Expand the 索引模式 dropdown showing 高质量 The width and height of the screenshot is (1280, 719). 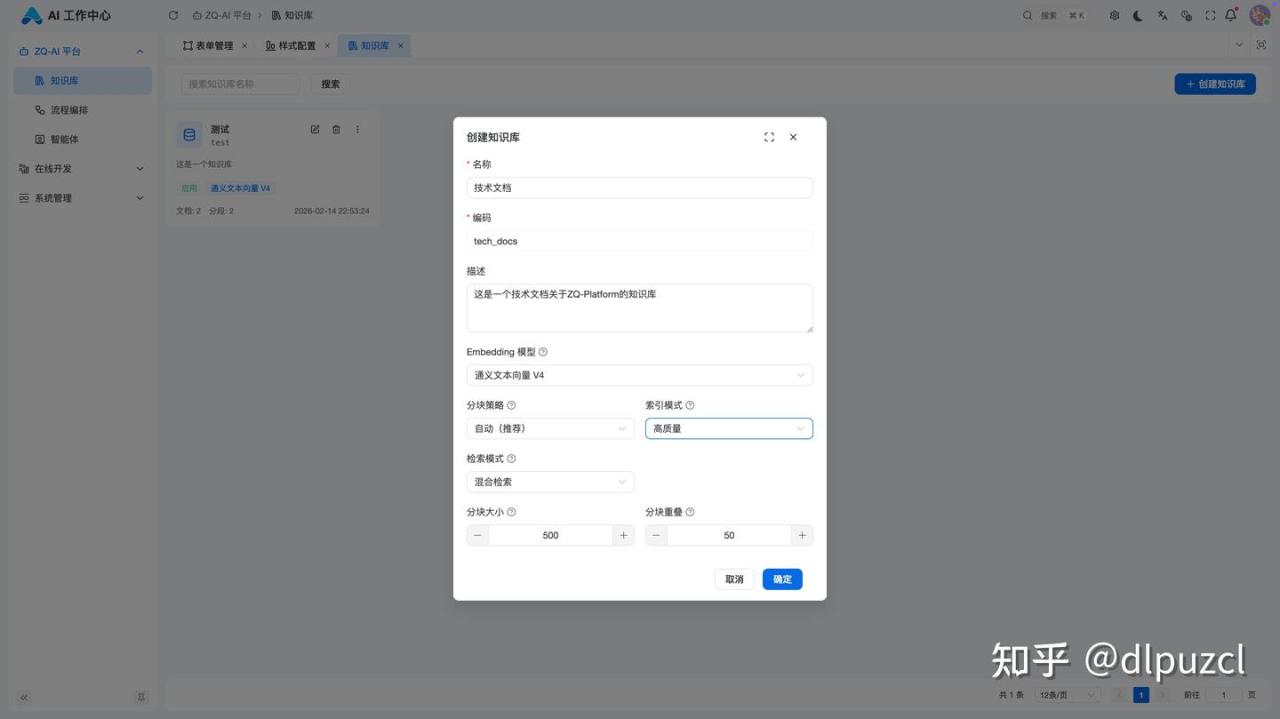click(x=728, y=428)
